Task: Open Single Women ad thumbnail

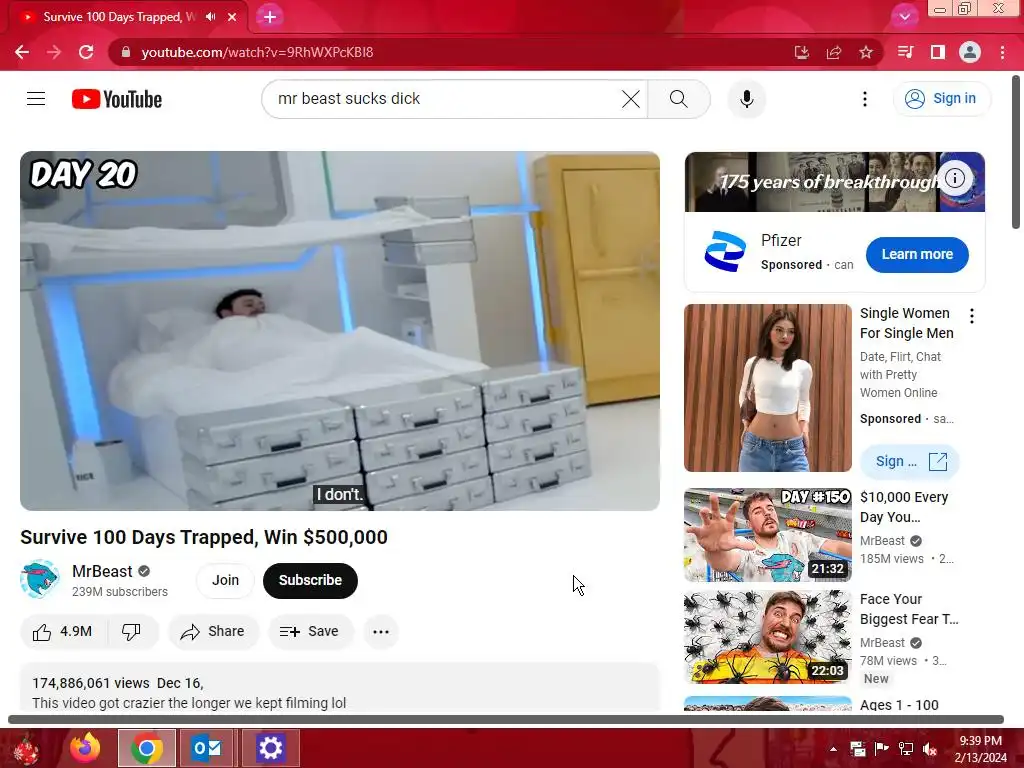Action: coord(768,388)
